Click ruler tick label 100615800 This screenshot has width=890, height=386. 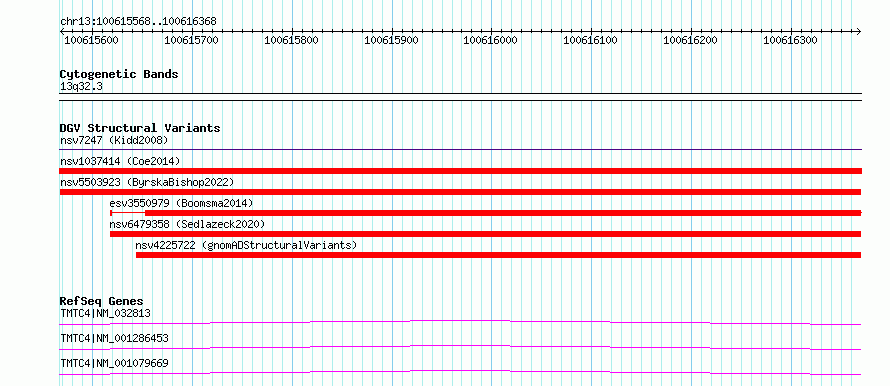coord(292,40)
